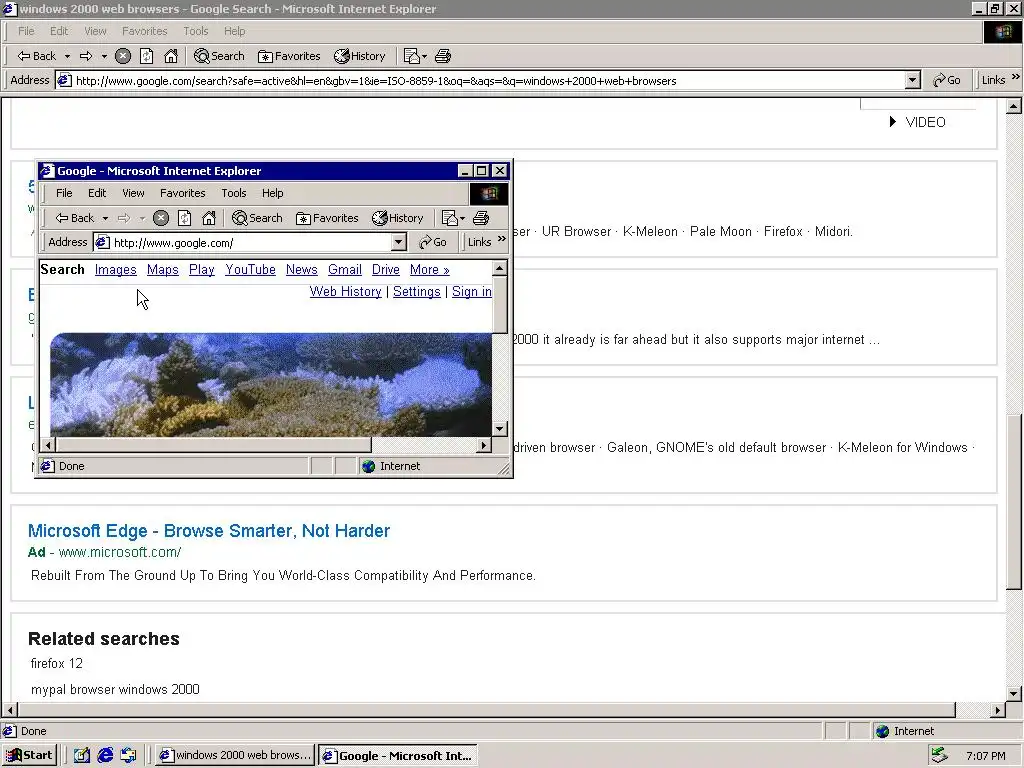Click Print icon in front Google window

coord(481,218)
